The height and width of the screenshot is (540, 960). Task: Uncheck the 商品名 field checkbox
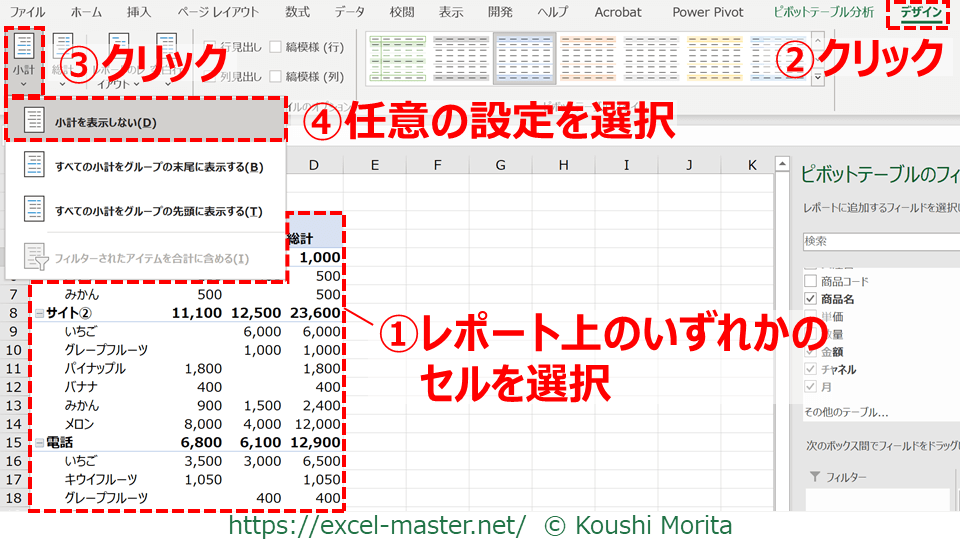click(811, 299)
